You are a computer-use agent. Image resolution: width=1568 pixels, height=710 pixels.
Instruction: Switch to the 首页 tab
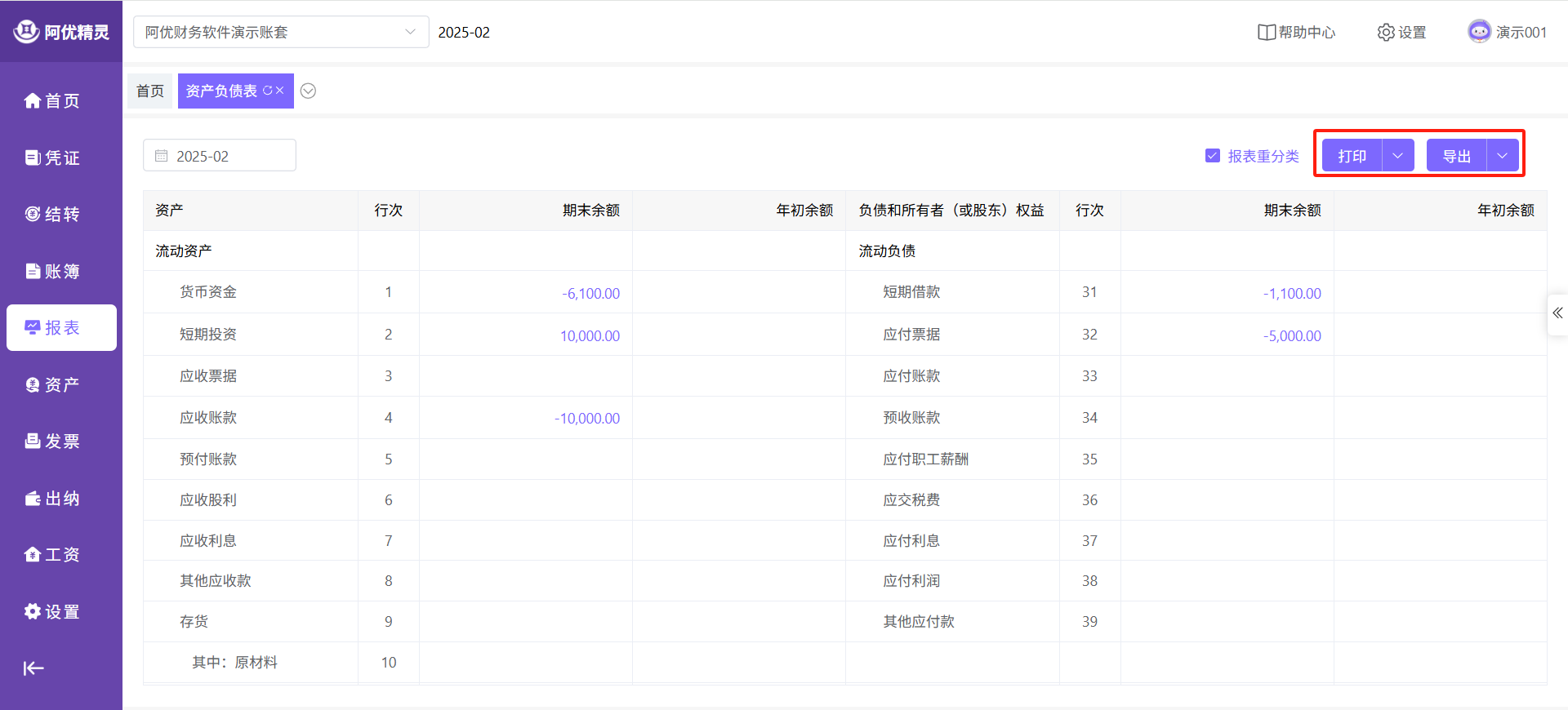(150, 91)
